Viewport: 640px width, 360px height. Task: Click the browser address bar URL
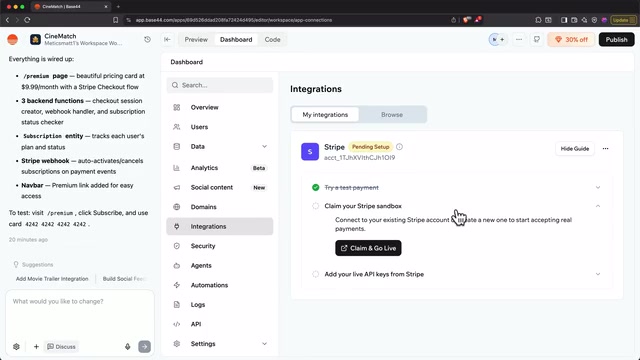click(x=233, y=20)
